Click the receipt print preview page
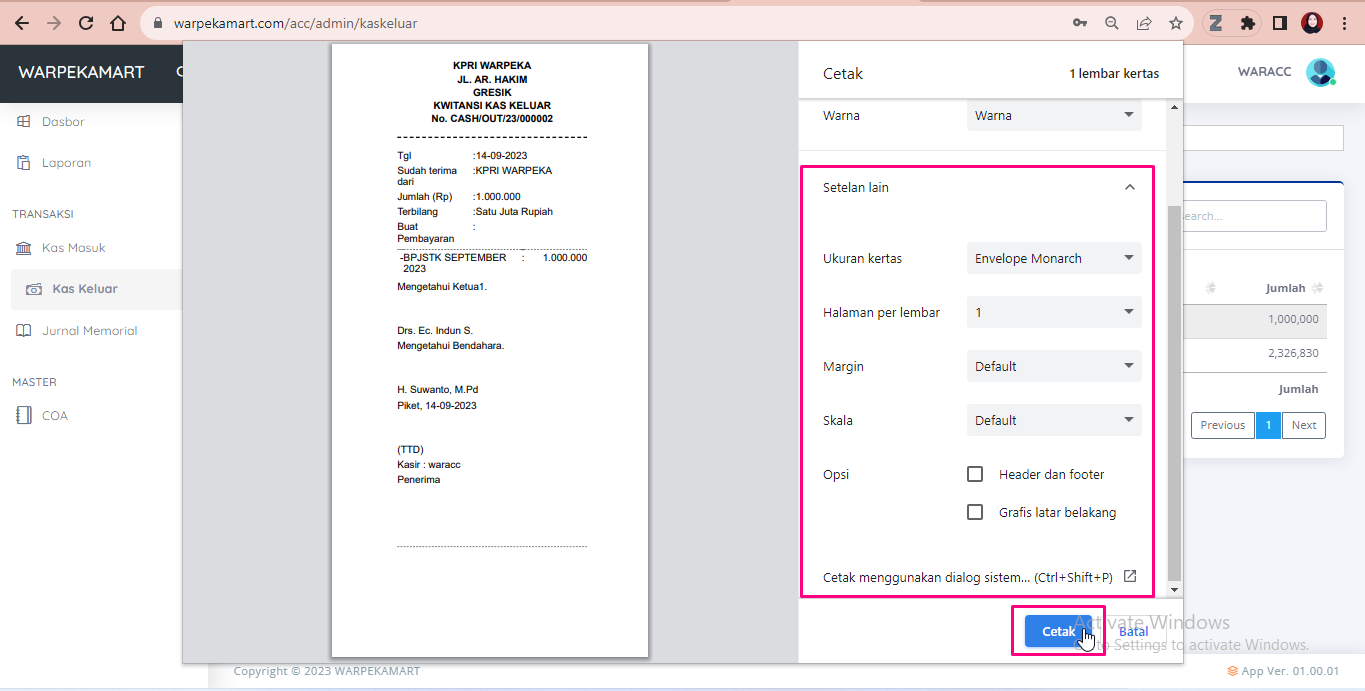The width and height of the screenshot is (1365, 691). tap(490, 350)
